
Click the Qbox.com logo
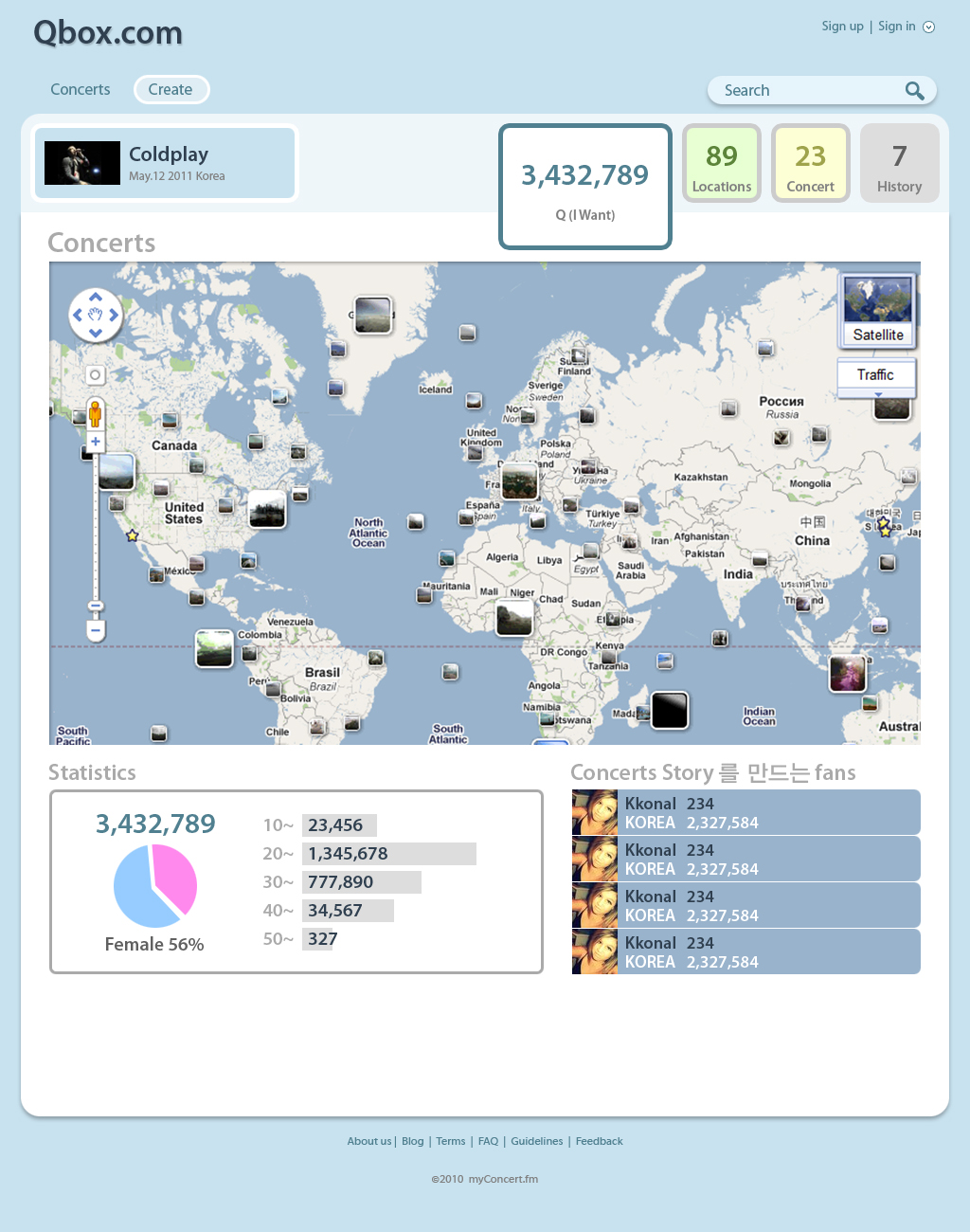tap(108, 33)
